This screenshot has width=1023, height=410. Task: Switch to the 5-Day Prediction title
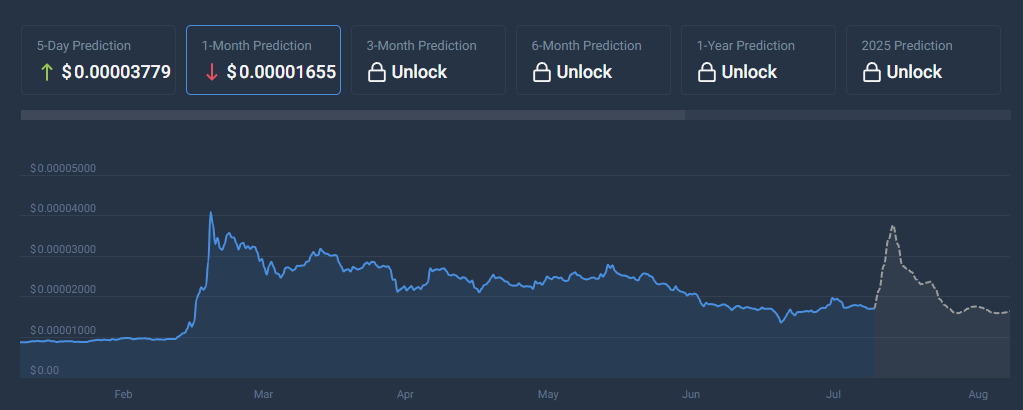(84, 46)
